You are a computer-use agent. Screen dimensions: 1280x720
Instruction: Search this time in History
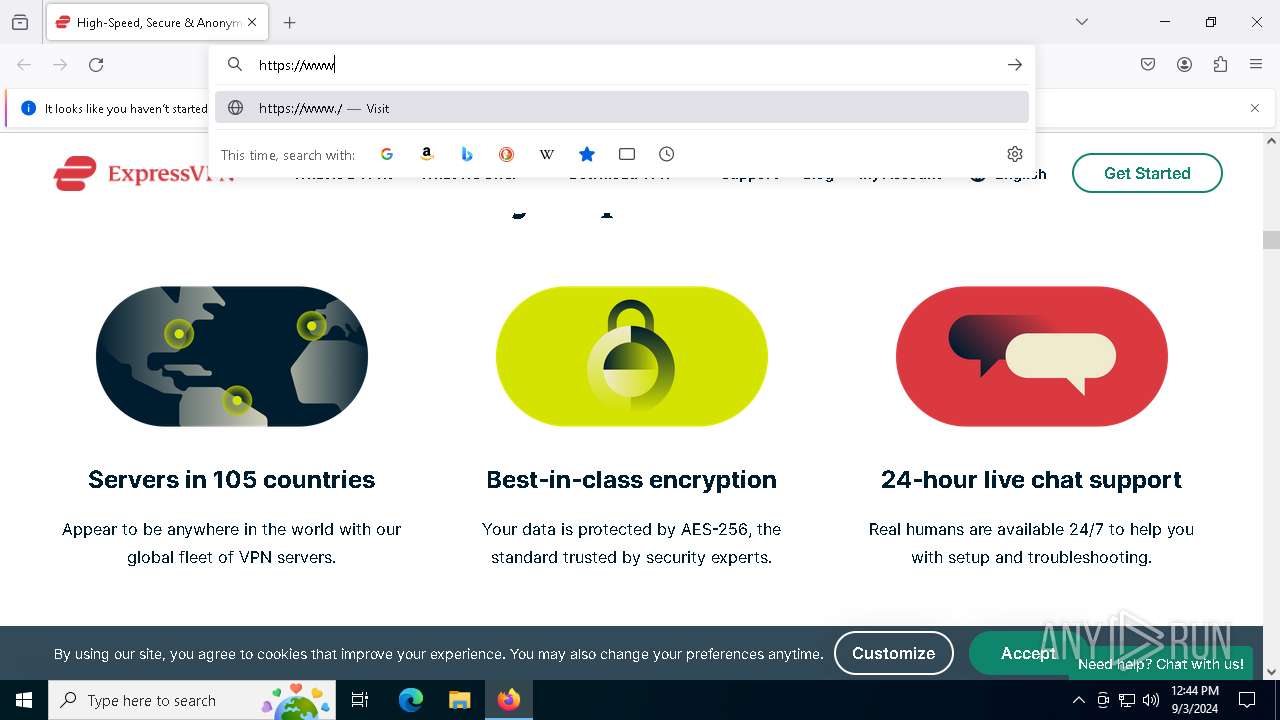click(667, 154)
